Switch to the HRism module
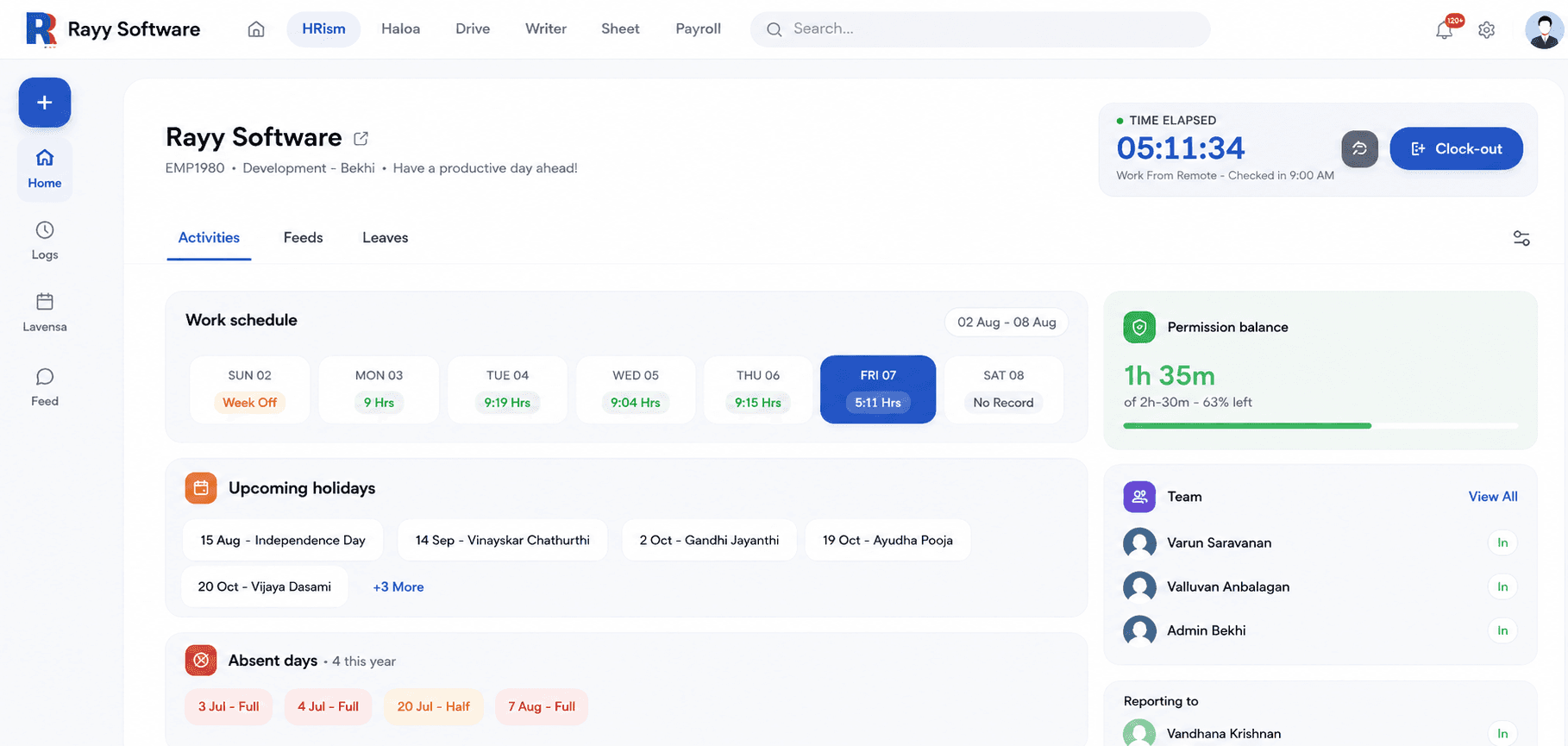 (x=323, y=29)
